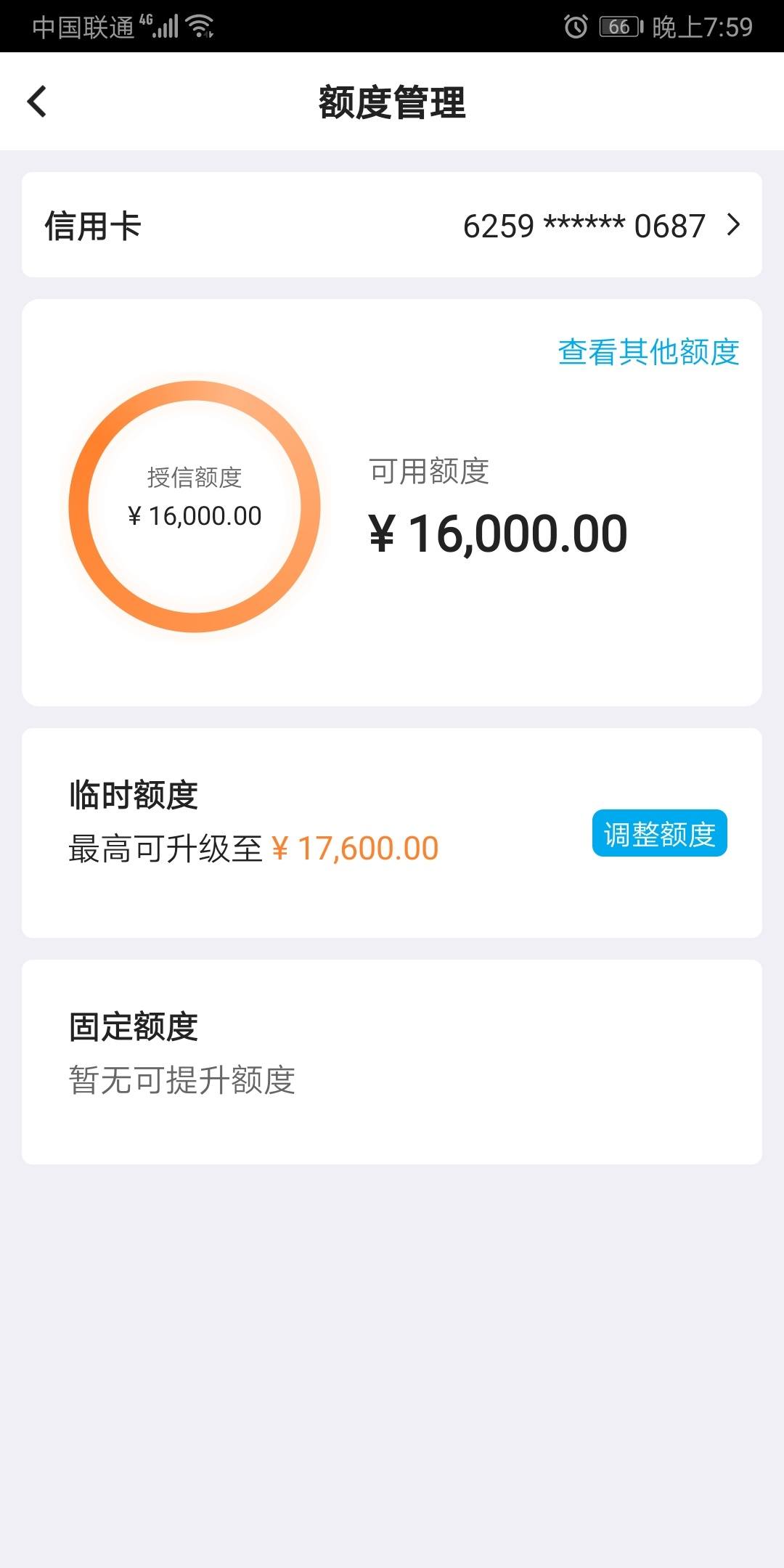Viewport: 784px width, 1568px height.
Task: Open the credit card selector chevron
Action: [x=734, y=225]
